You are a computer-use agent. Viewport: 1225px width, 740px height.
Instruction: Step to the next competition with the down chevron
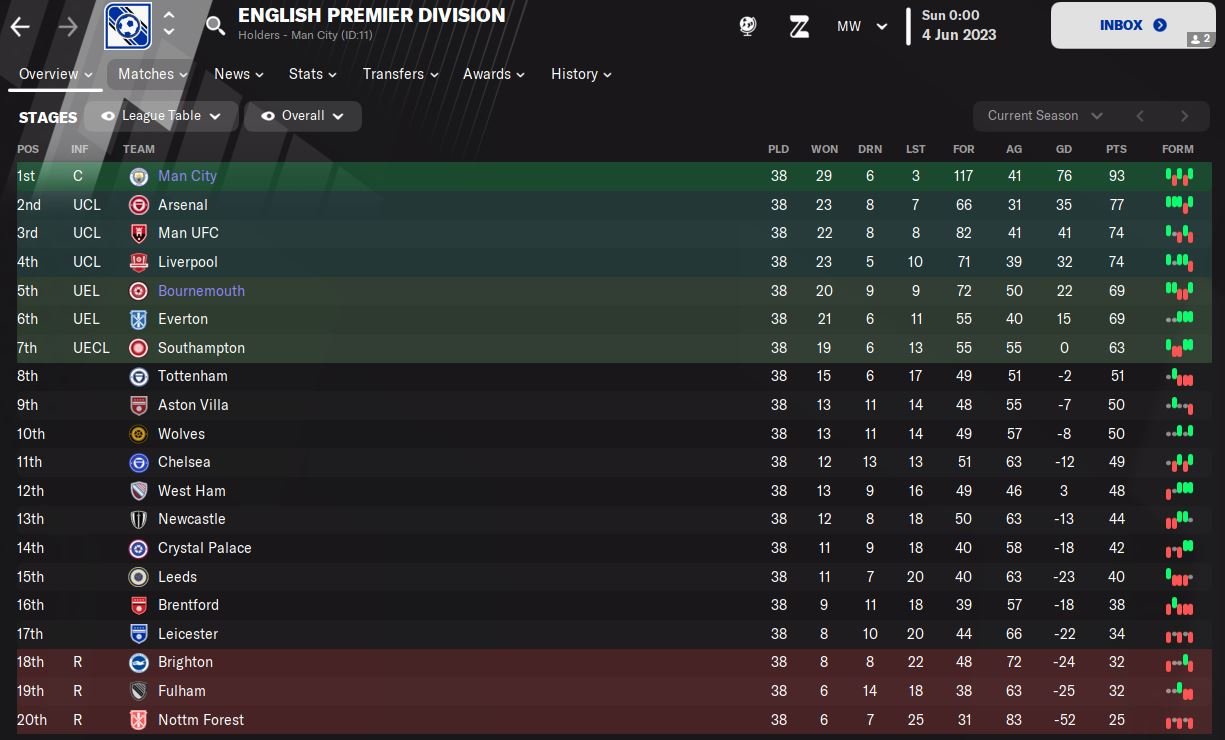pyautogui.click(x=169, y=34)
